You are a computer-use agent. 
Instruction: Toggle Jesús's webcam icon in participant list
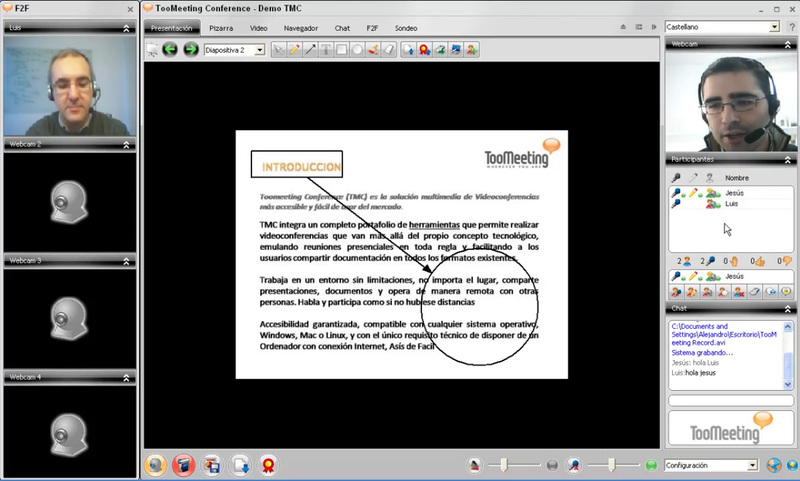point(712,193)
